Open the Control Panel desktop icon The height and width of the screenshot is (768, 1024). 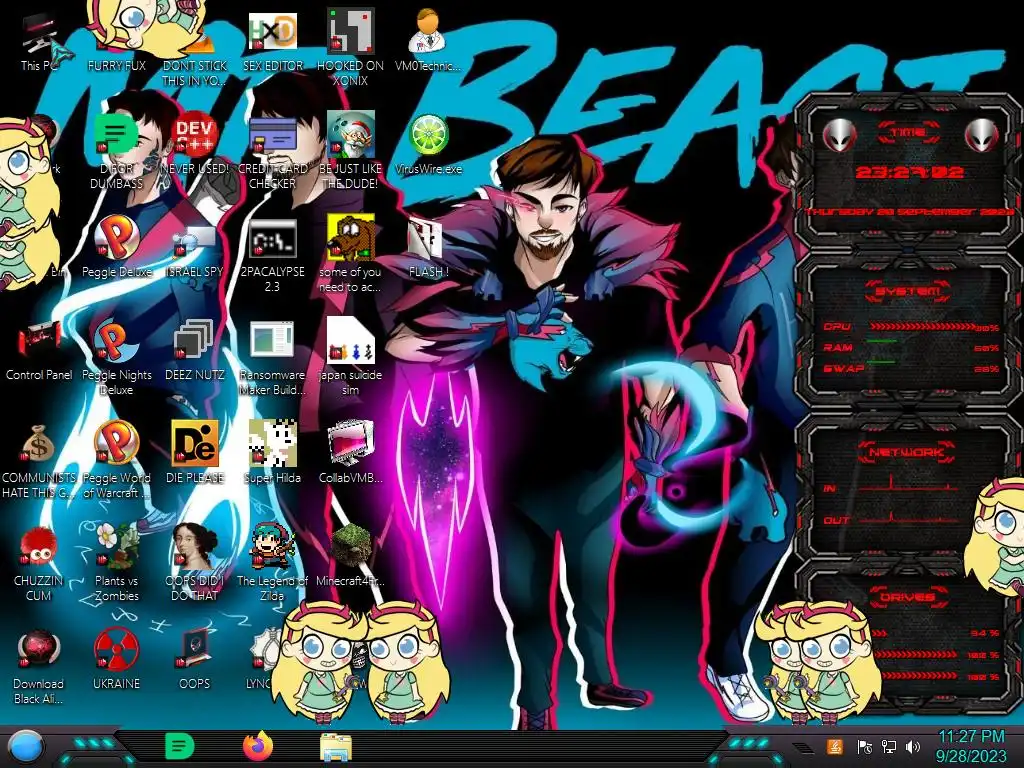coord(39,351)
